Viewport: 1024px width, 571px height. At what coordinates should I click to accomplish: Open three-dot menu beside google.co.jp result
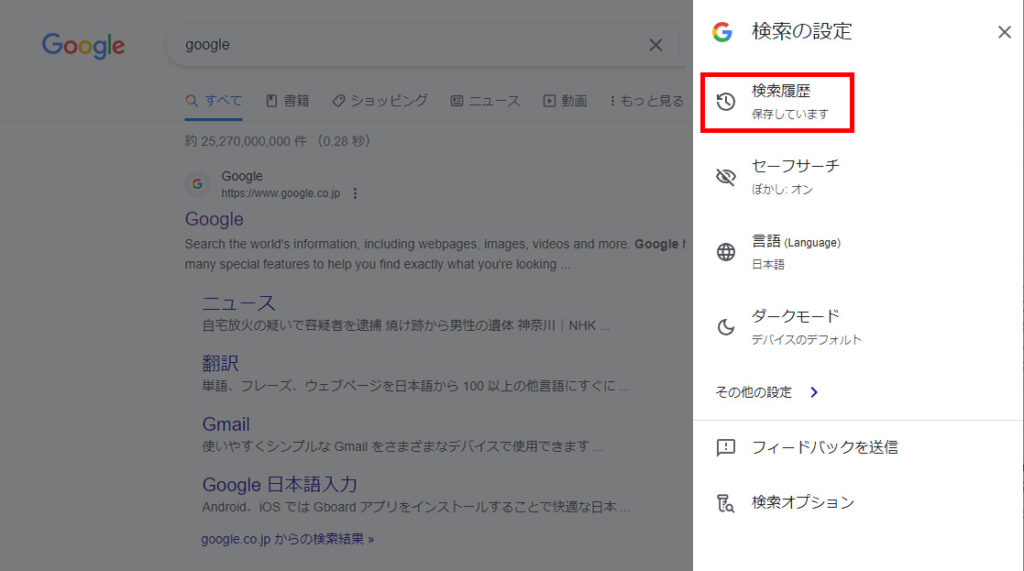point(355,193)
